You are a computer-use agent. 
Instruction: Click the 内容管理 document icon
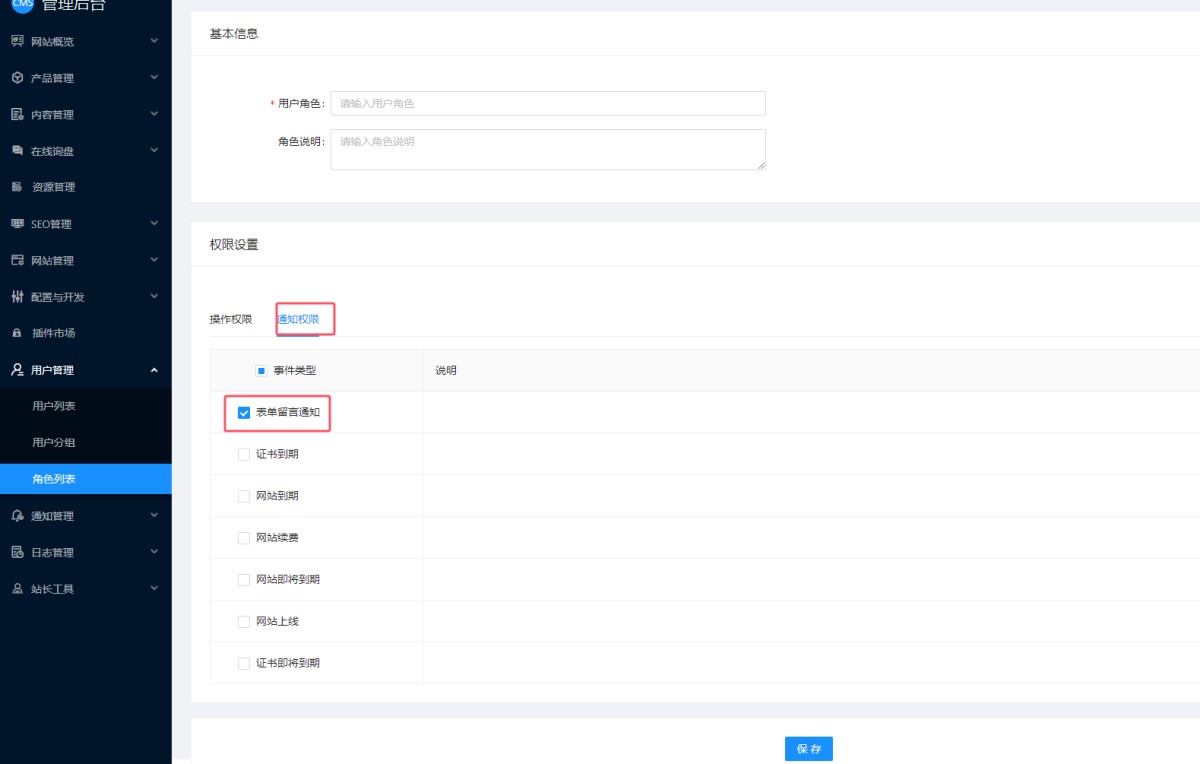[17, 114]
